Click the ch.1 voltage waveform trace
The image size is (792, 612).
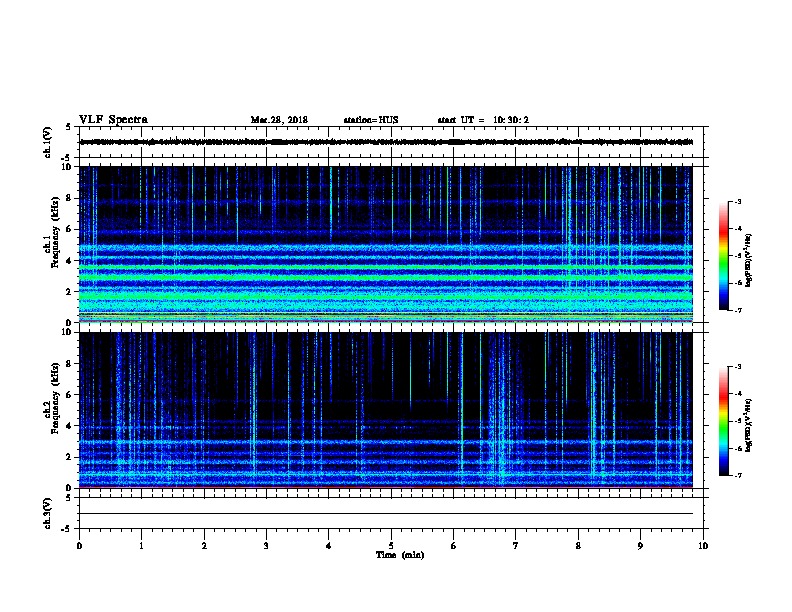(386, 142)
